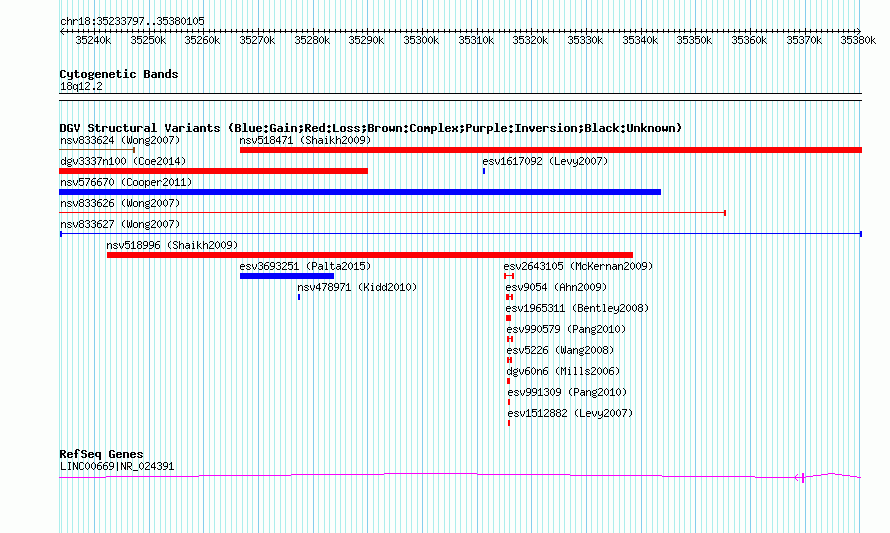The height and width of the screenshot is (533, 890).
Task: Click dgv60n6 (Mills2006) label
Action: click(x=563, y=371)
